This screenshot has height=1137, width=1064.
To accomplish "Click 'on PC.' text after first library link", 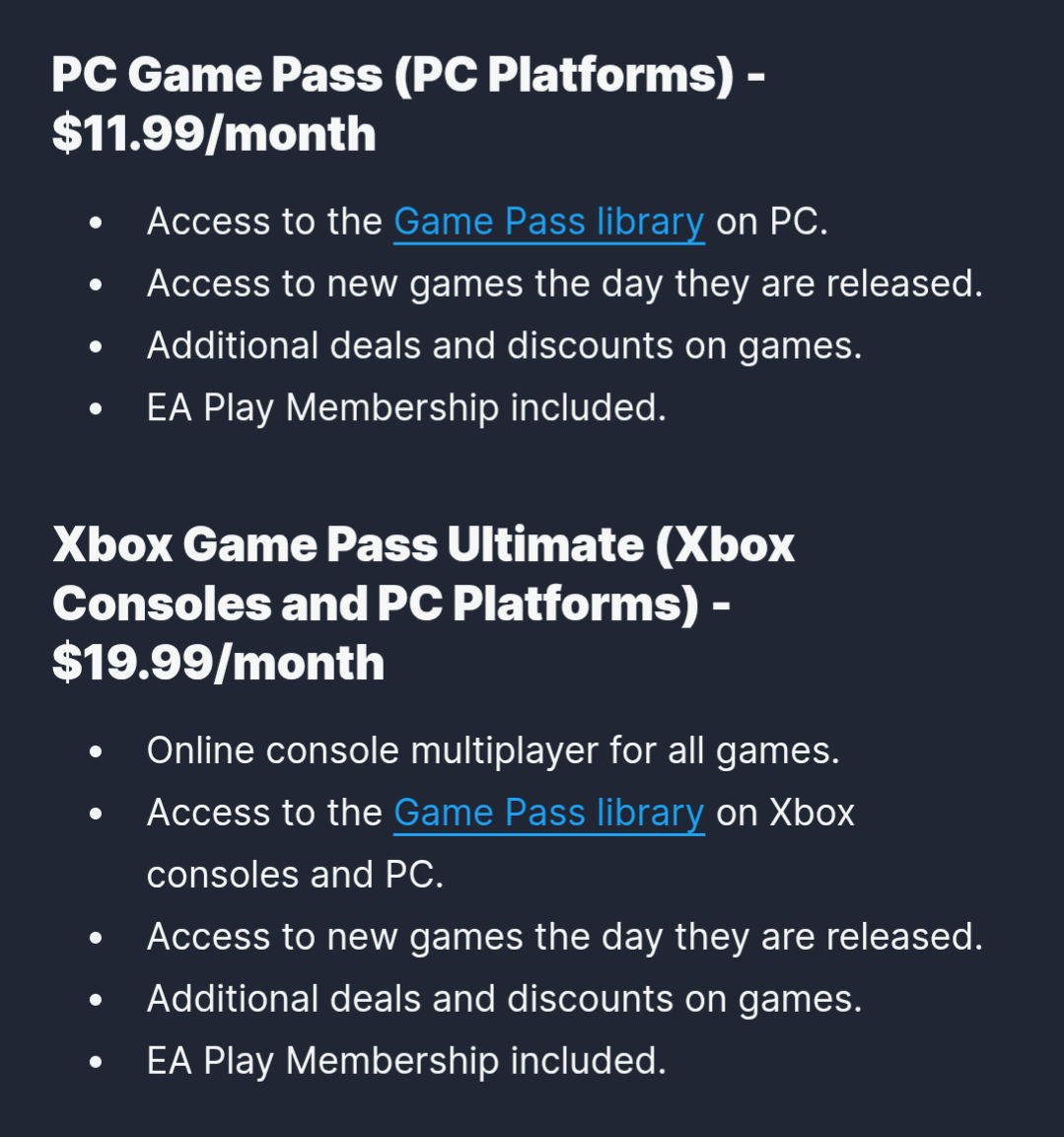I will [x=772, y=222].
